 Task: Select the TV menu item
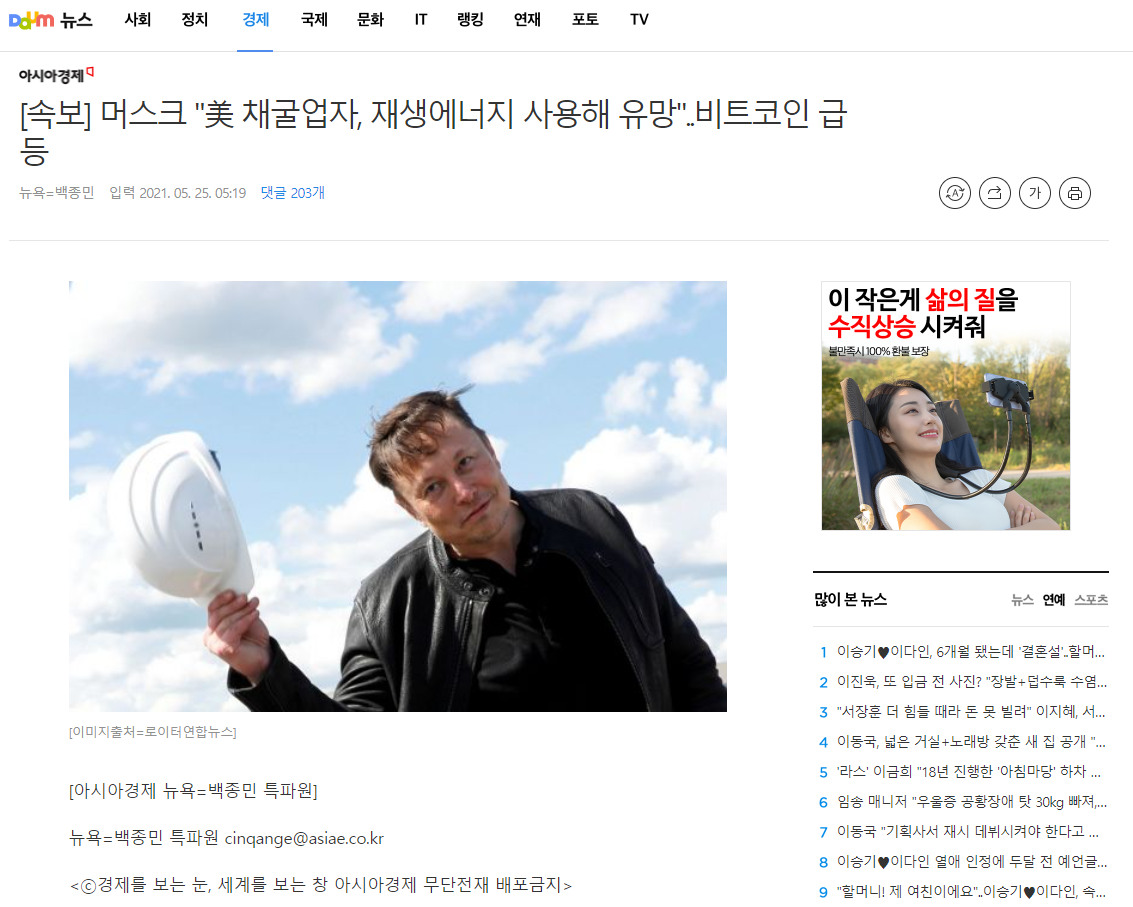(639, 20)
